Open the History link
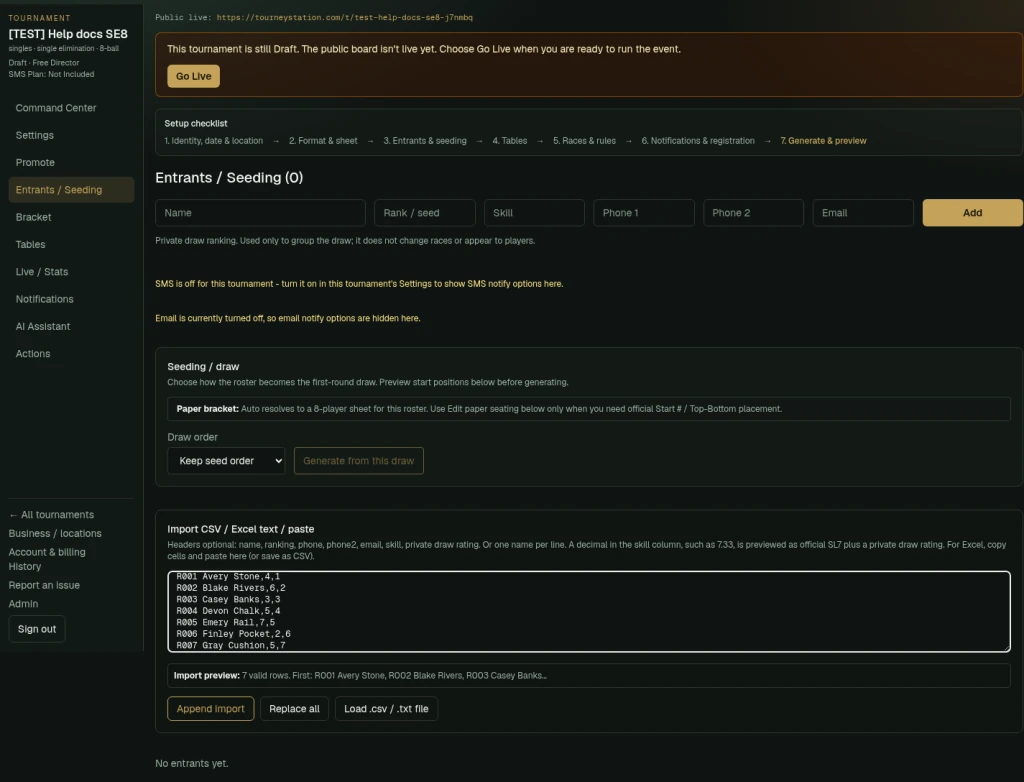Viewport: 1024px width, 782px height. (x=25, y=566)
